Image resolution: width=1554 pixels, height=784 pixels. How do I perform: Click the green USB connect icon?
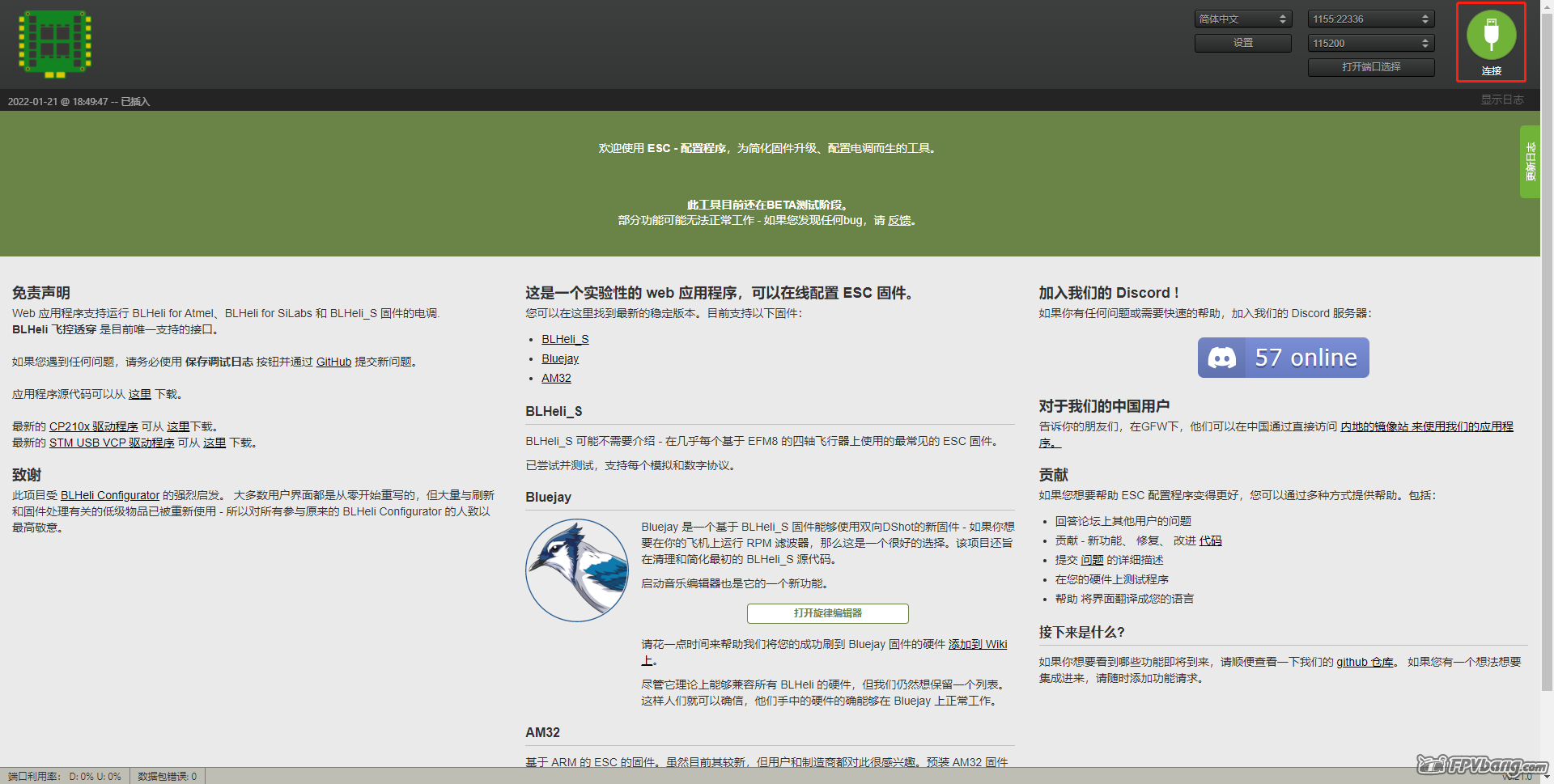1491,34
